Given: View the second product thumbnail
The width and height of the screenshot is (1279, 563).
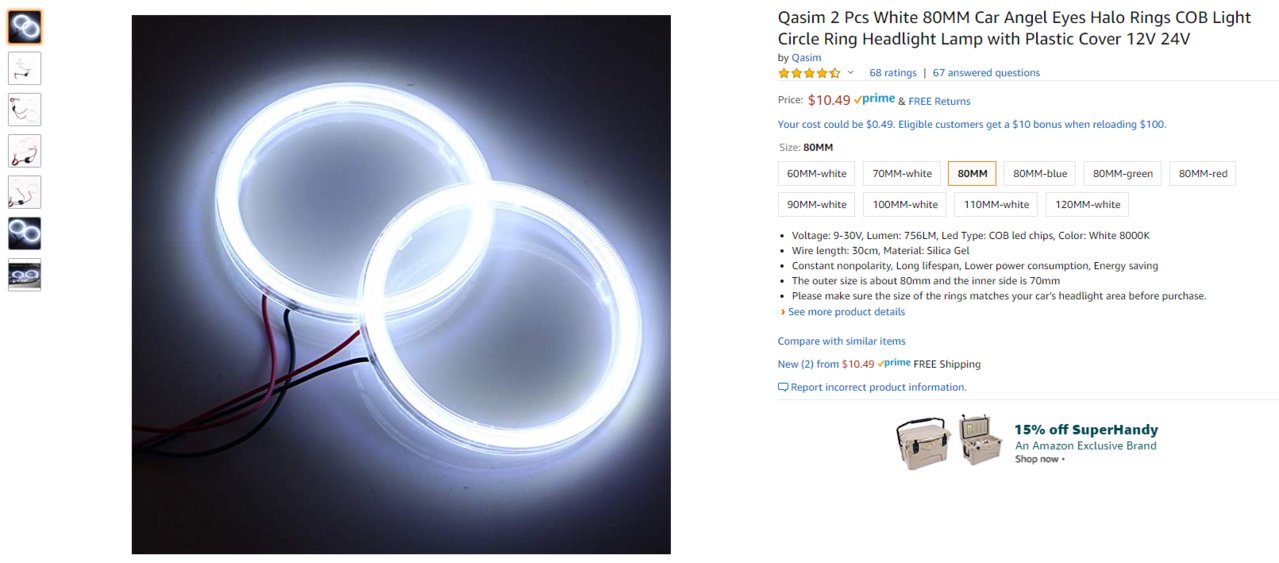Looking at the screenshot, I should tap(24, 68).
